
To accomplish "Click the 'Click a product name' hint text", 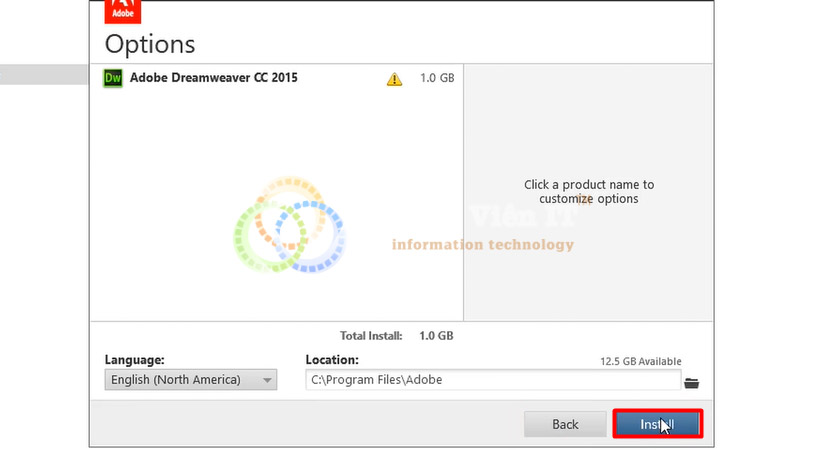I will [589, 192].
